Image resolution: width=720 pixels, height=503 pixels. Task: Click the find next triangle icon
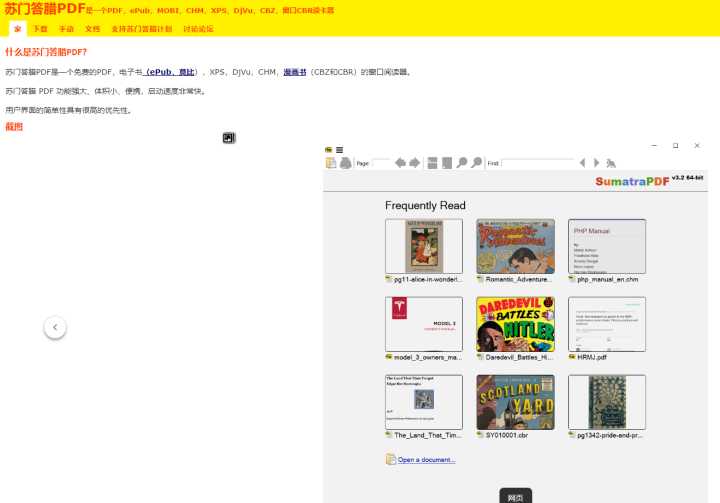coord(596,163)
